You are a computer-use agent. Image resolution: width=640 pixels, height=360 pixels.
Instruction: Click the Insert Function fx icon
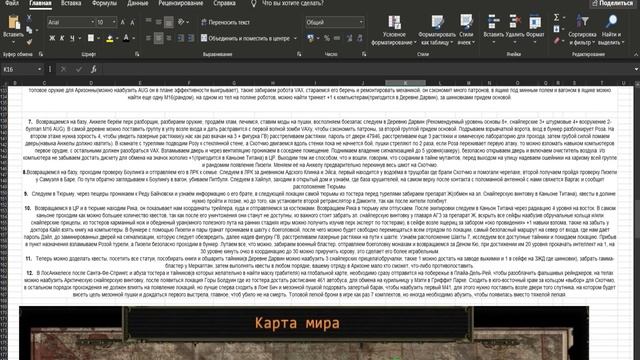point(93,69)
